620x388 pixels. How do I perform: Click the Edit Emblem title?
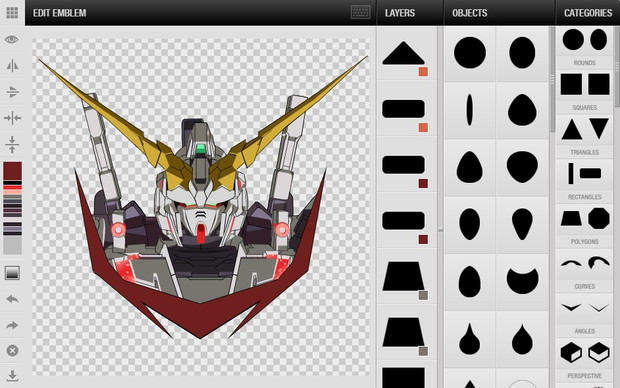(60, 13)
